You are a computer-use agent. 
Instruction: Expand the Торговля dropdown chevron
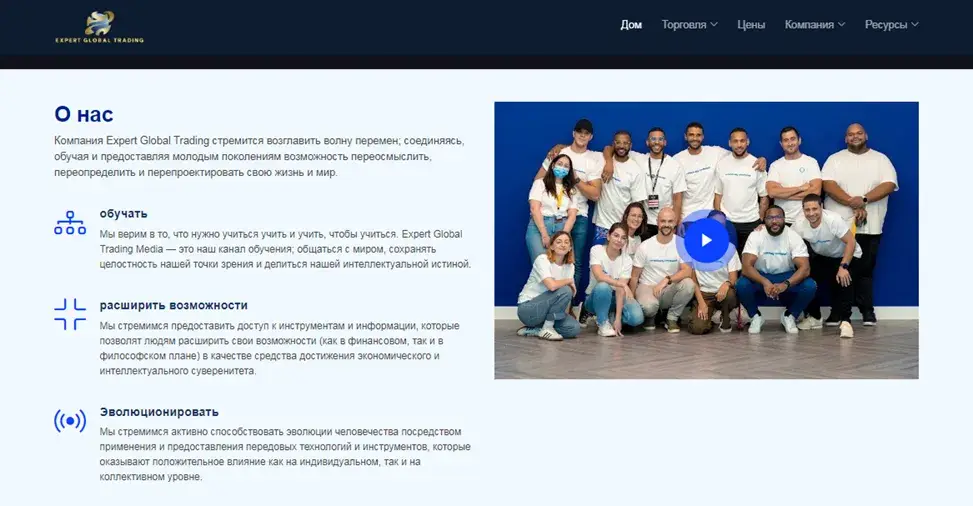tap(714, 25)
